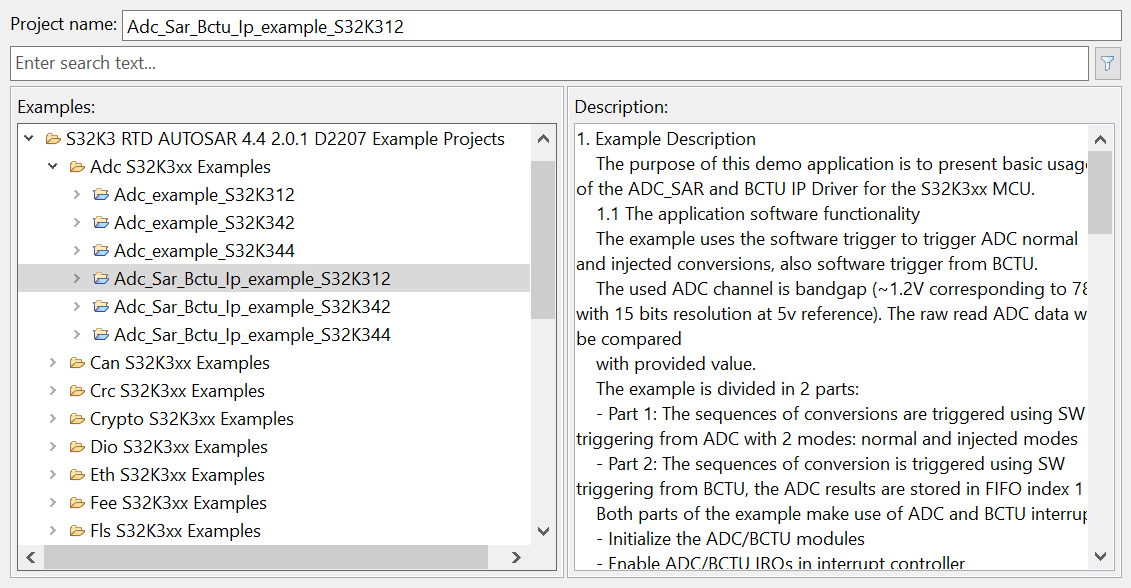Click the open folder icon of Adc S32K3xx Examples
1131x588 pixels.
tap(78, 166)
